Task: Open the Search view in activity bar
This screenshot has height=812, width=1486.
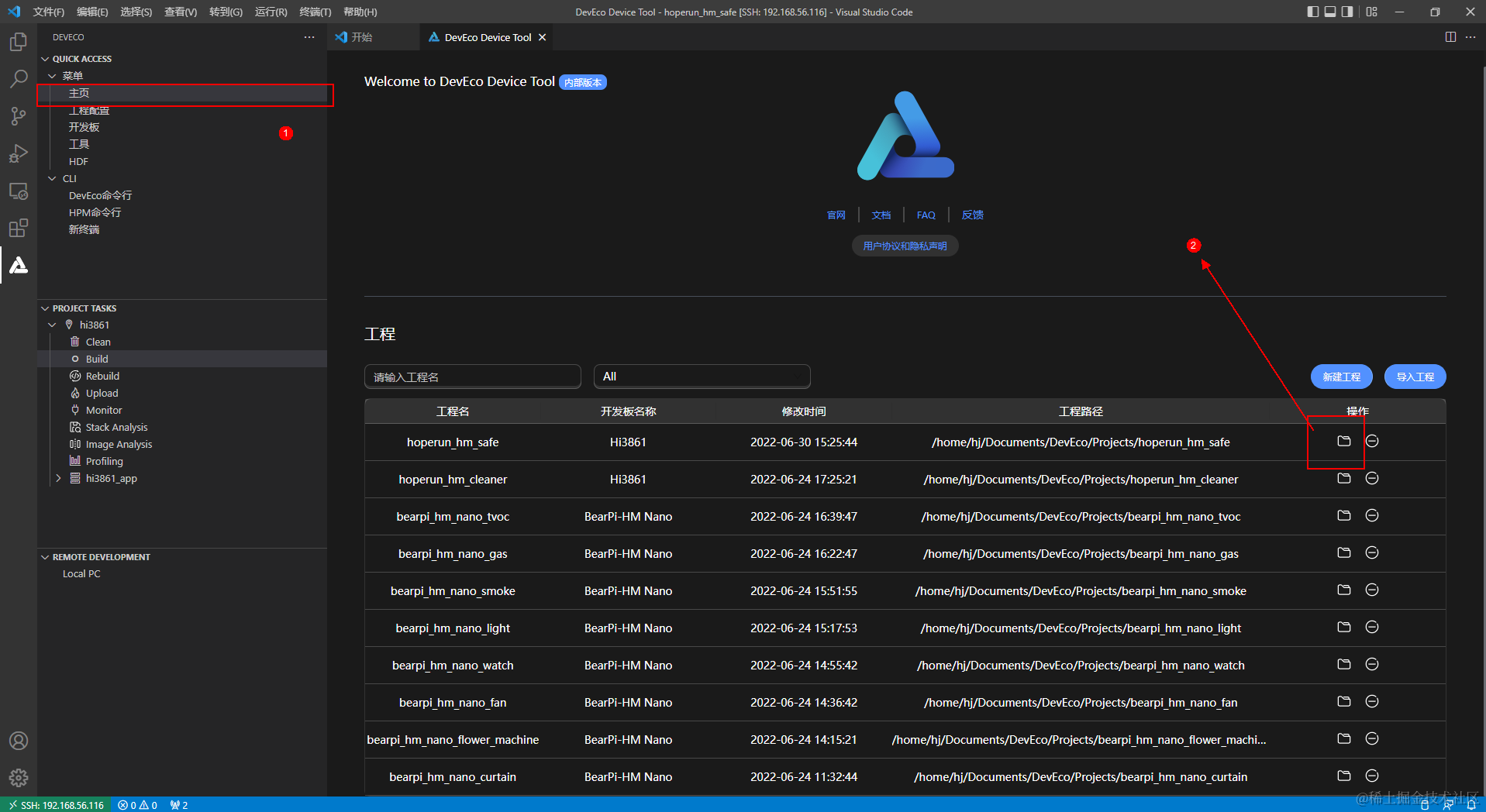Action: pos(19,78)
